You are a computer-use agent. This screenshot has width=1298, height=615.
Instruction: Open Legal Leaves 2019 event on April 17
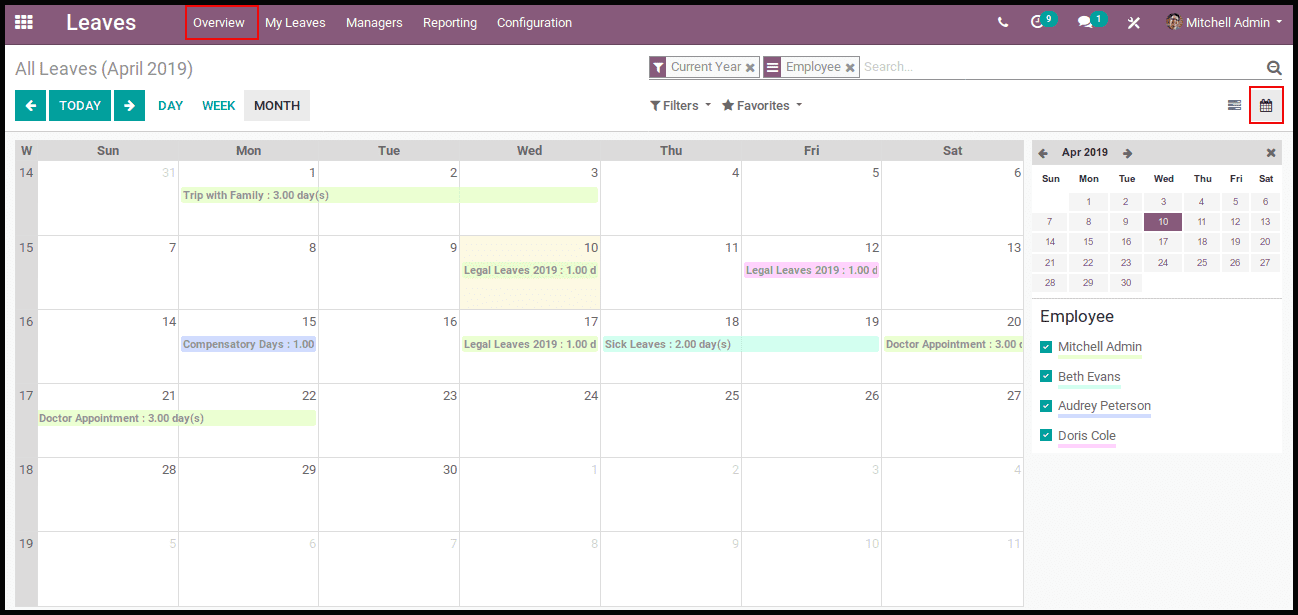pyautogui.click(x=530, y=344)
